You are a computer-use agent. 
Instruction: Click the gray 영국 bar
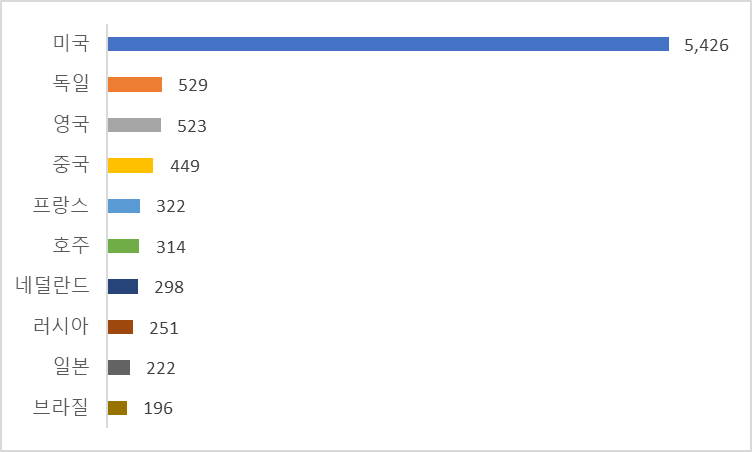tap(134, 125)
